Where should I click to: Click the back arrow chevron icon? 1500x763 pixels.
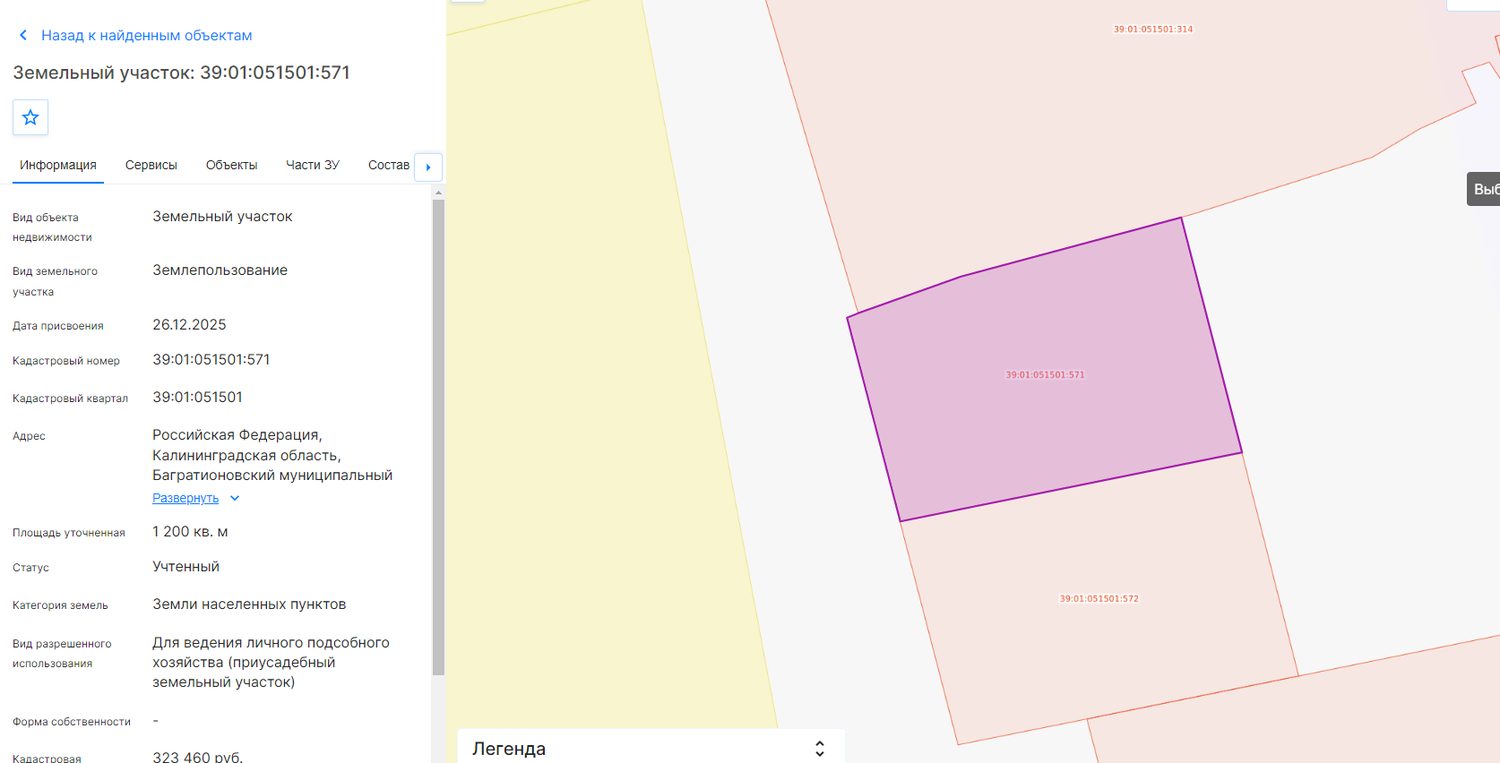click(23, 35)
